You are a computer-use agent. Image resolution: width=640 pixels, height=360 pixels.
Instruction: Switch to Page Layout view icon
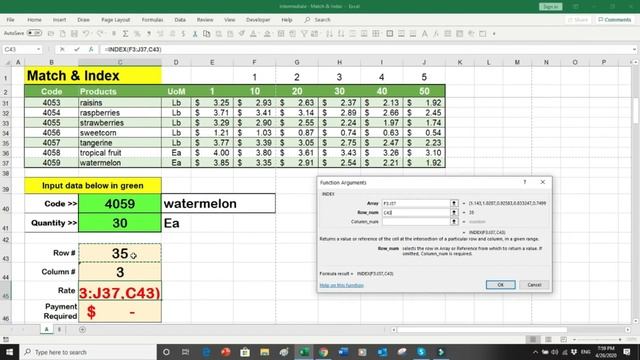click(x=548, y=339)
